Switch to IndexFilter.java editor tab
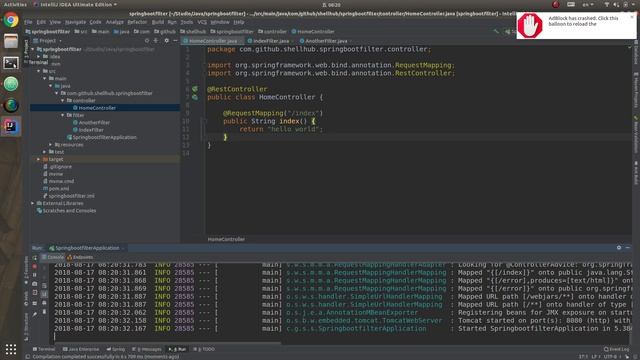Viewport: 640px width, 360px height. pyautogui.click(x=271, y=41)
